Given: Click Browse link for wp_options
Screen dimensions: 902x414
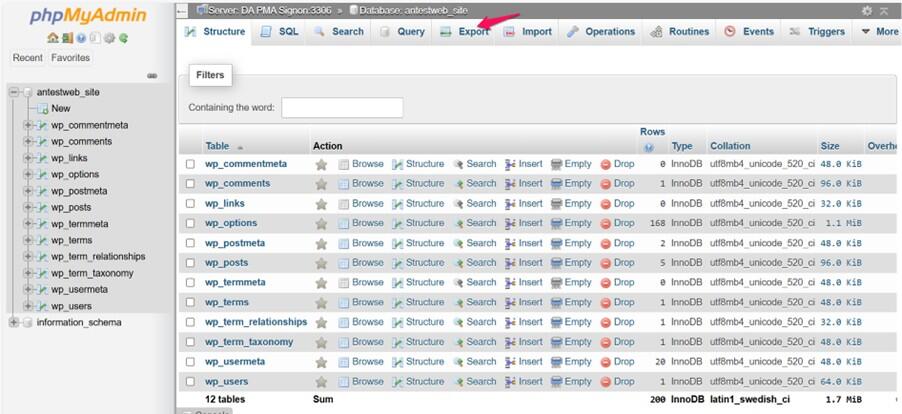Looking at the screenshot, I should [x=368, y=223].
